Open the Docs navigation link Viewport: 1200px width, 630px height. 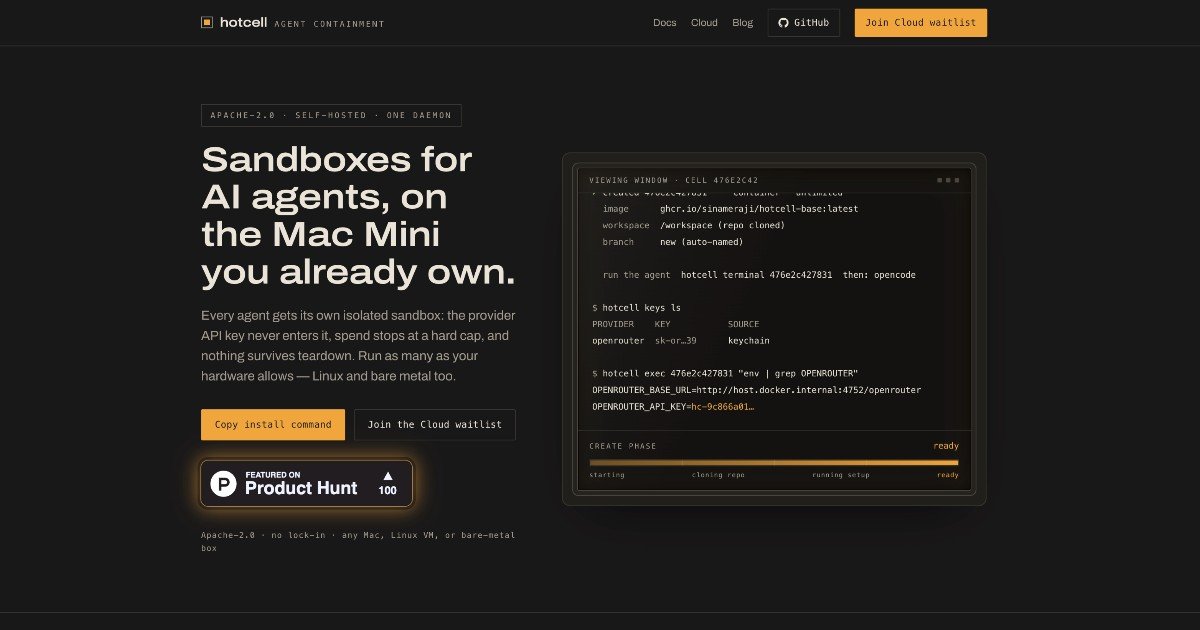(x=665, y=23)
